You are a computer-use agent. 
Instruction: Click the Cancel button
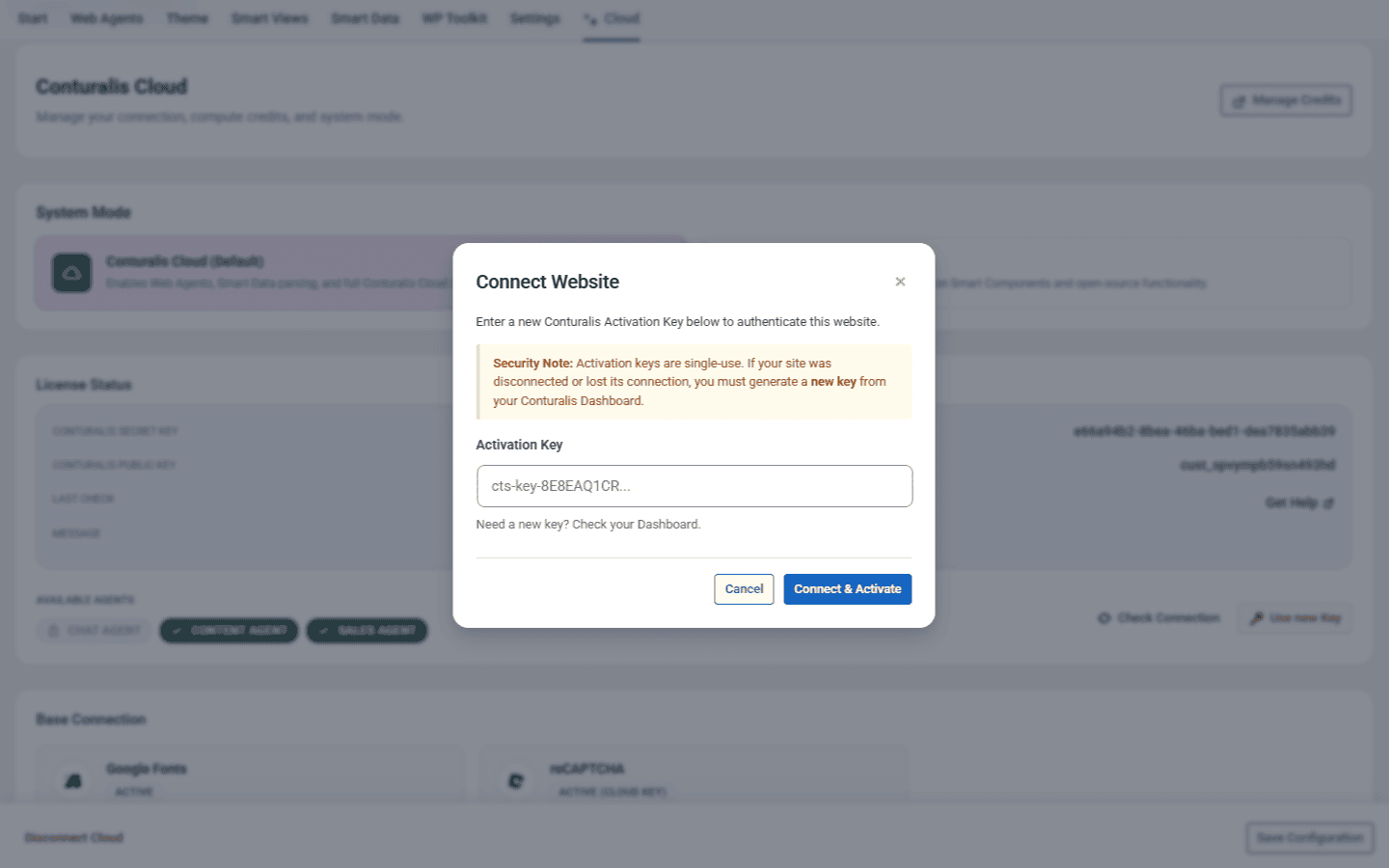click(744, 589)
